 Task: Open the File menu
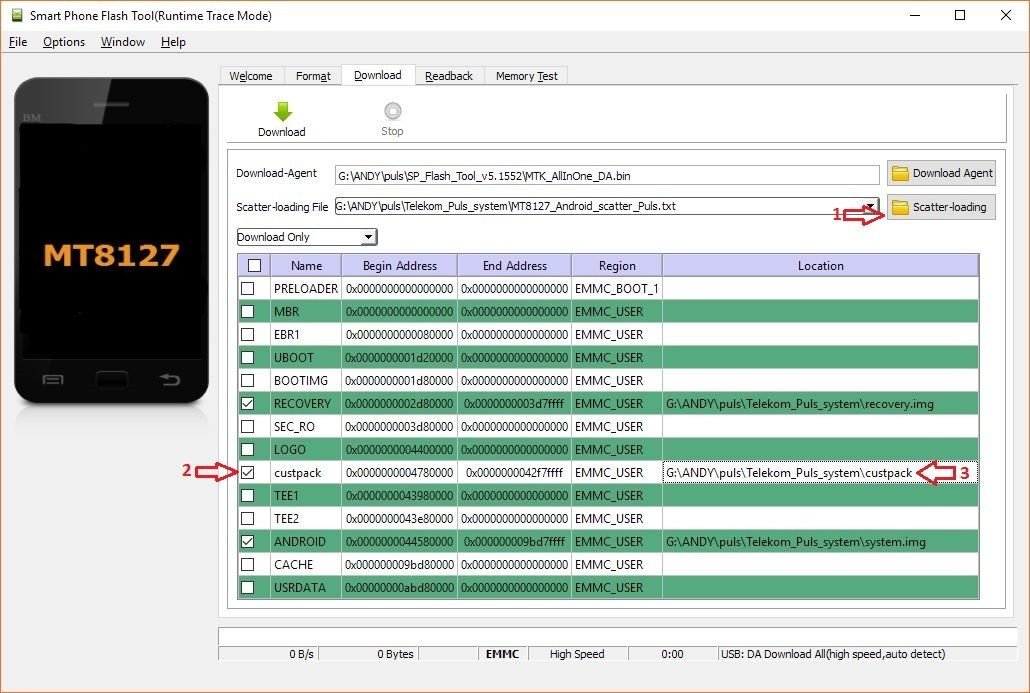(18, 42)
